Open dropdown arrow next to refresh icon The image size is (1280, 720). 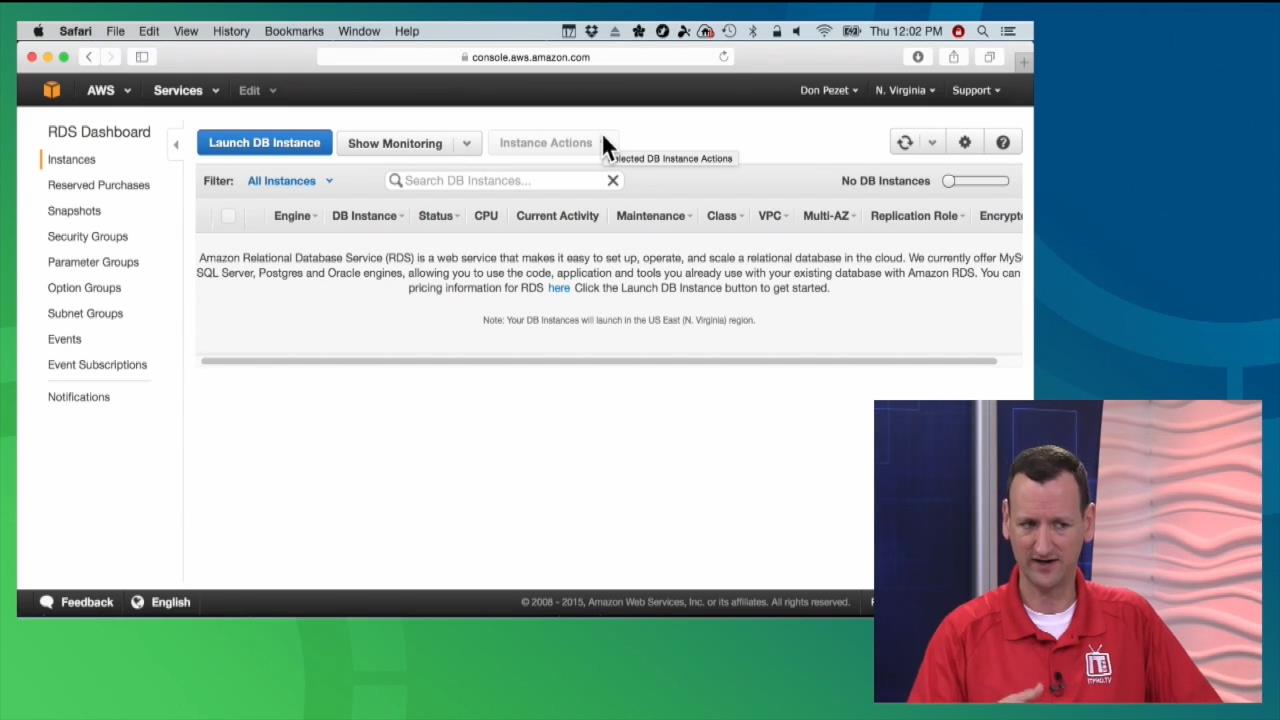[x=932, y=143]
